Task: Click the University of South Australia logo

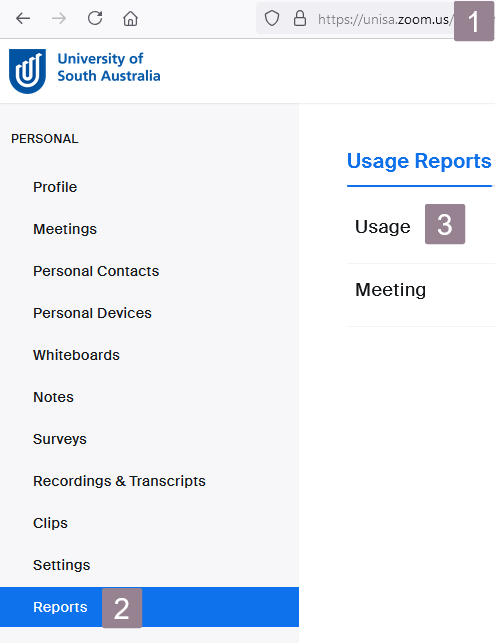Action: pyautogui.click(x=84, y=71)
